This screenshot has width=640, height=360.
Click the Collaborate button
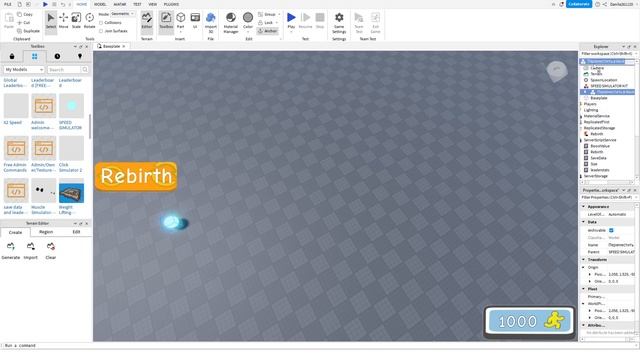click(x=579, y=4)
